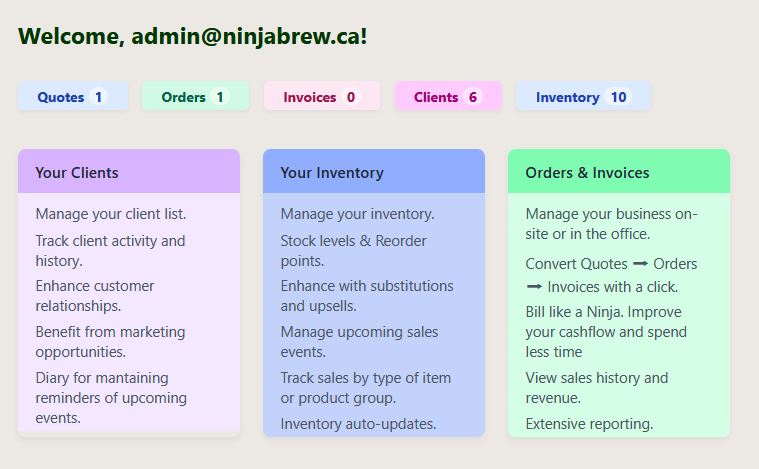Click 'Enhance customer relationships.' text
The height and width of the screenshot is (469, 759).
click(x=95, y=296)
